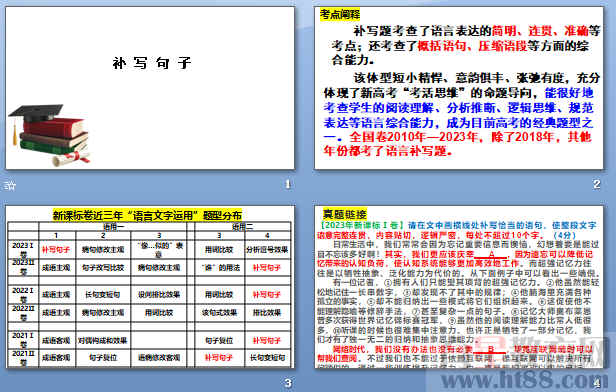The width and height of the screenshot is (616, 392).
Task: Select slide 3 thumbnail with 题型分布 table
Action: pyautogui.click(x=150, y=287)
